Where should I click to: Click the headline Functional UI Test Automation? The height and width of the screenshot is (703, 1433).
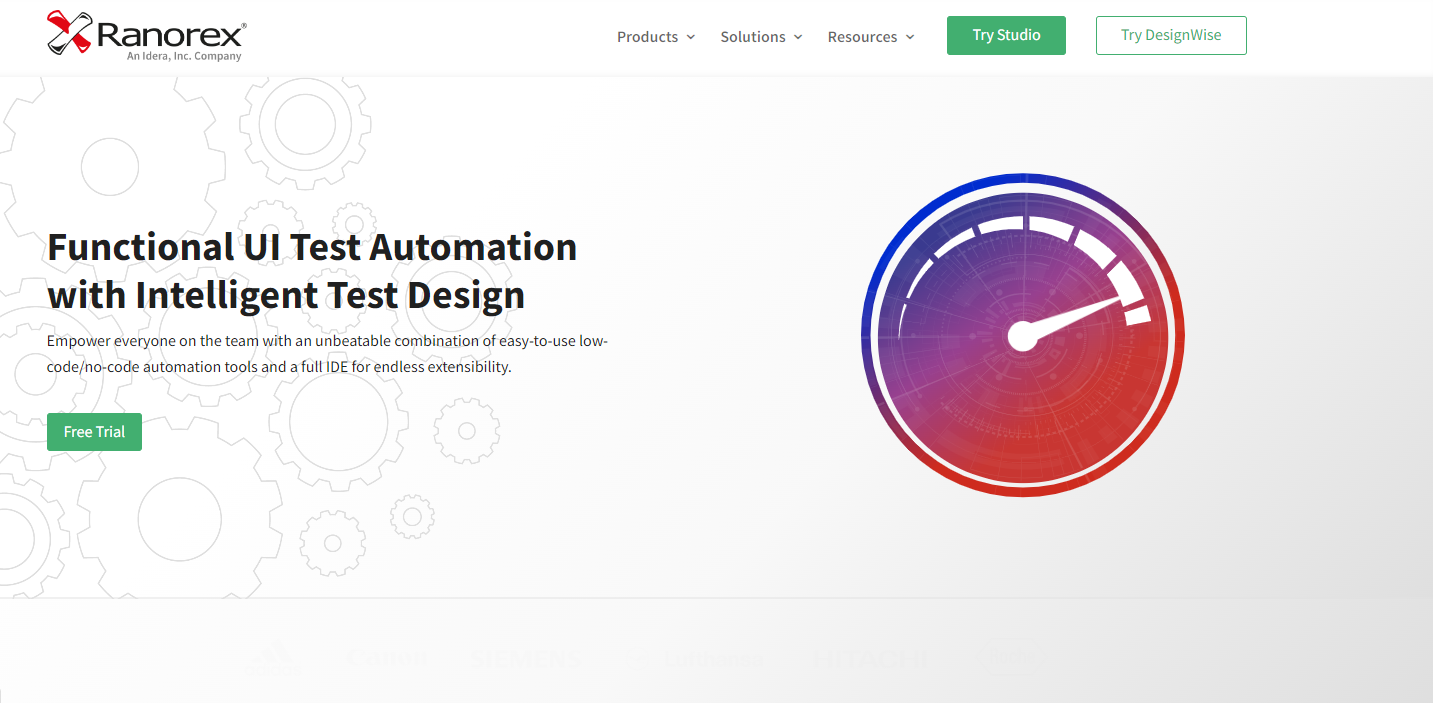point(312,247)
